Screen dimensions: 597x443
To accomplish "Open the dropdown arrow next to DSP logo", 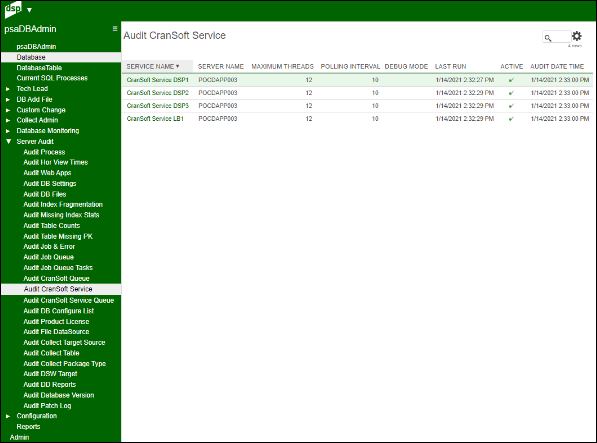I will pyautogui.click(x=29, y=10).
